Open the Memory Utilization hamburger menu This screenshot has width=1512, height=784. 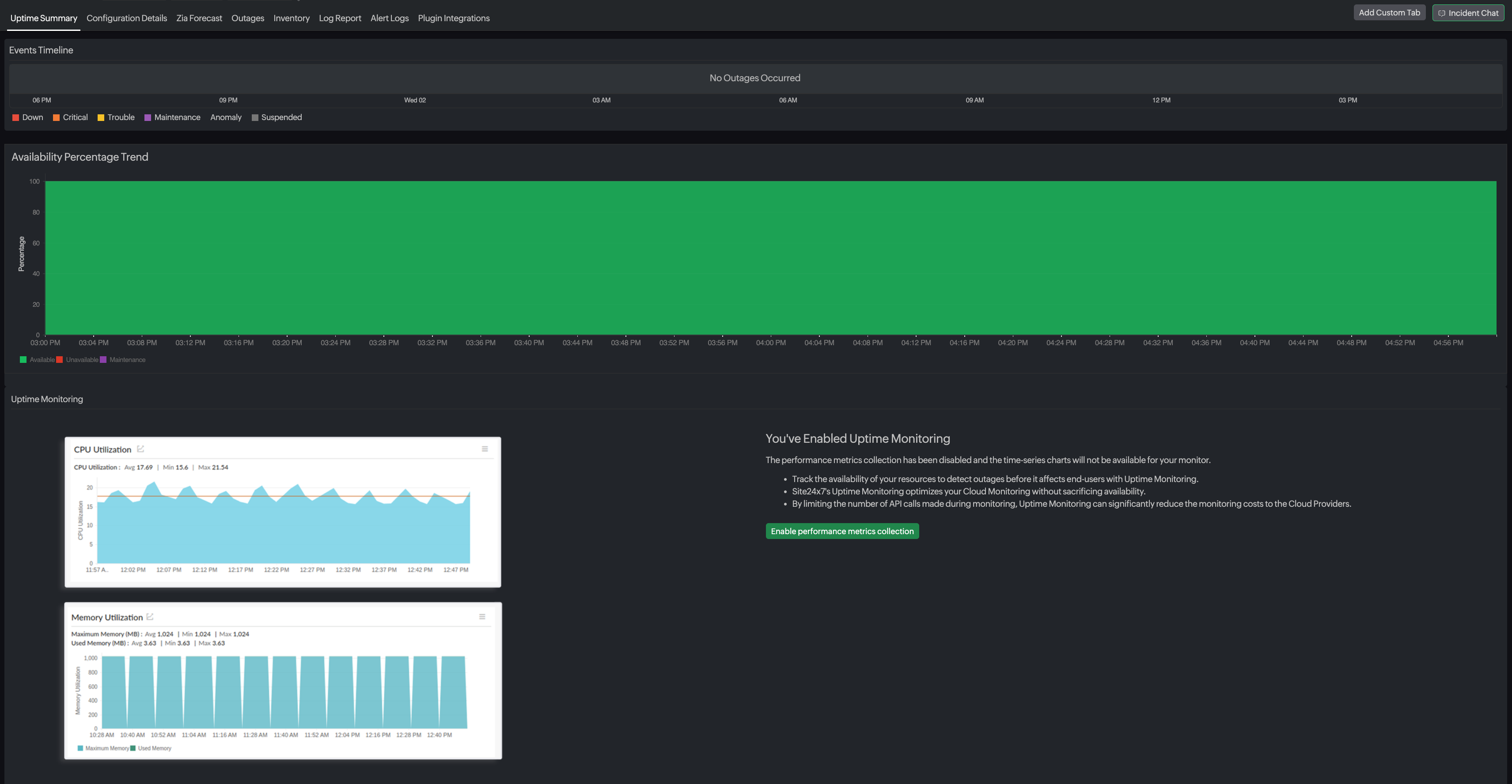pyautogui.click(x=482, y=617)
